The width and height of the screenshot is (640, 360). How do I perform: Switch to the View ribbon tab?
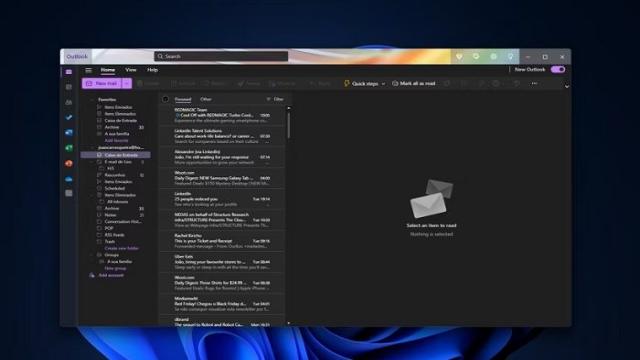(131, 70)
